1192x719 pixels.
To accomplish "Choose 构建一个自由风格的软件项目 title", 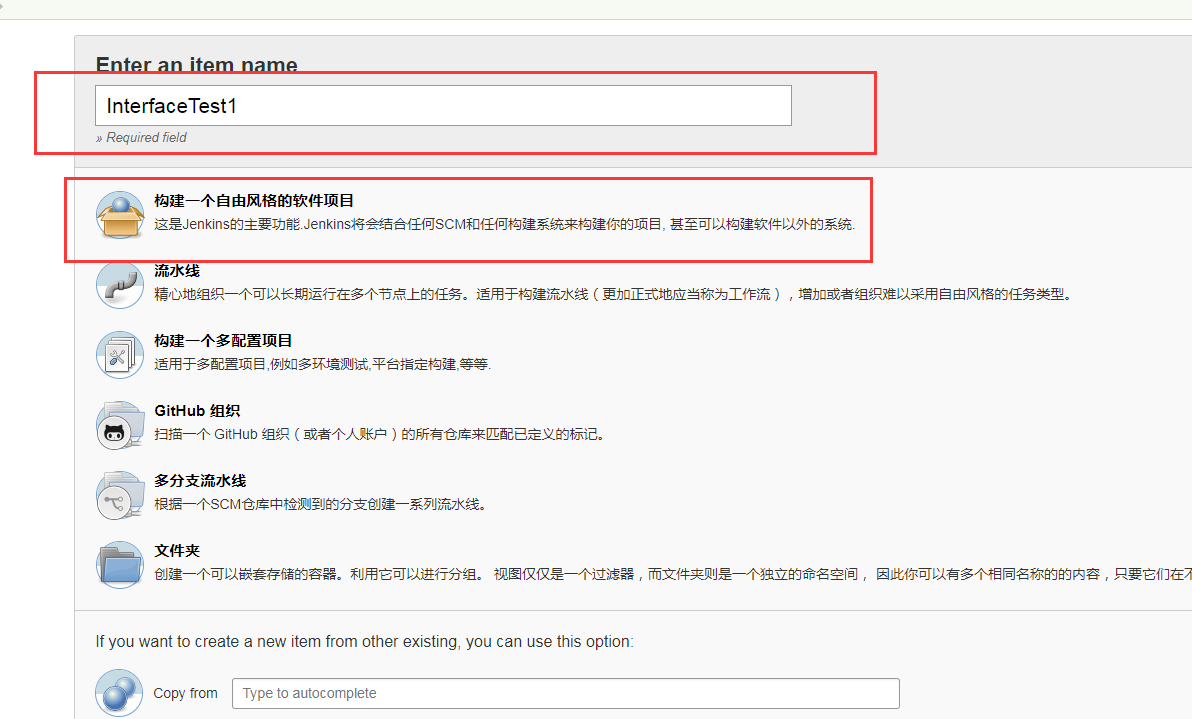I will click(x=254, y=201).
